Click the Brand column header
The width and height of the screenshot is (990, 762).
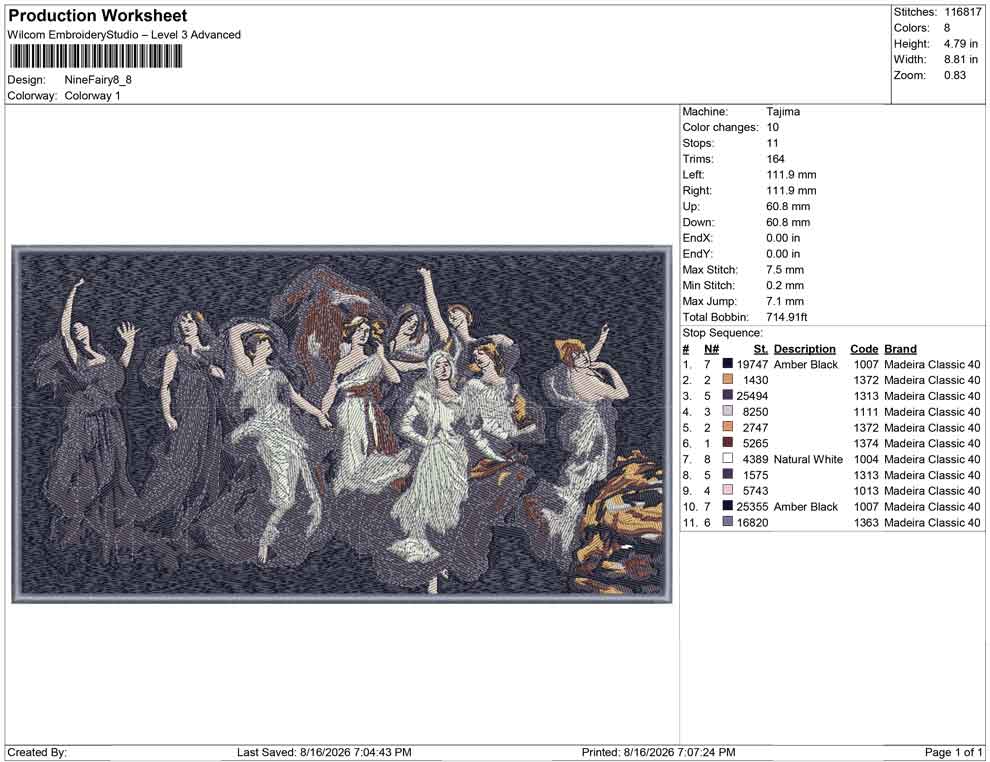point(900,349)
